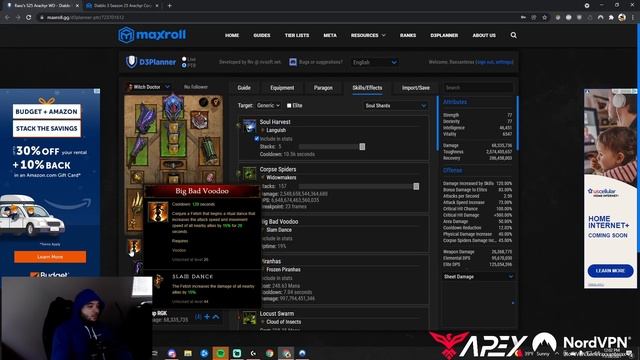This screenshot has width=640, height=360.
Task: Select the PTR radio button
Action: [x=184, y=65]
